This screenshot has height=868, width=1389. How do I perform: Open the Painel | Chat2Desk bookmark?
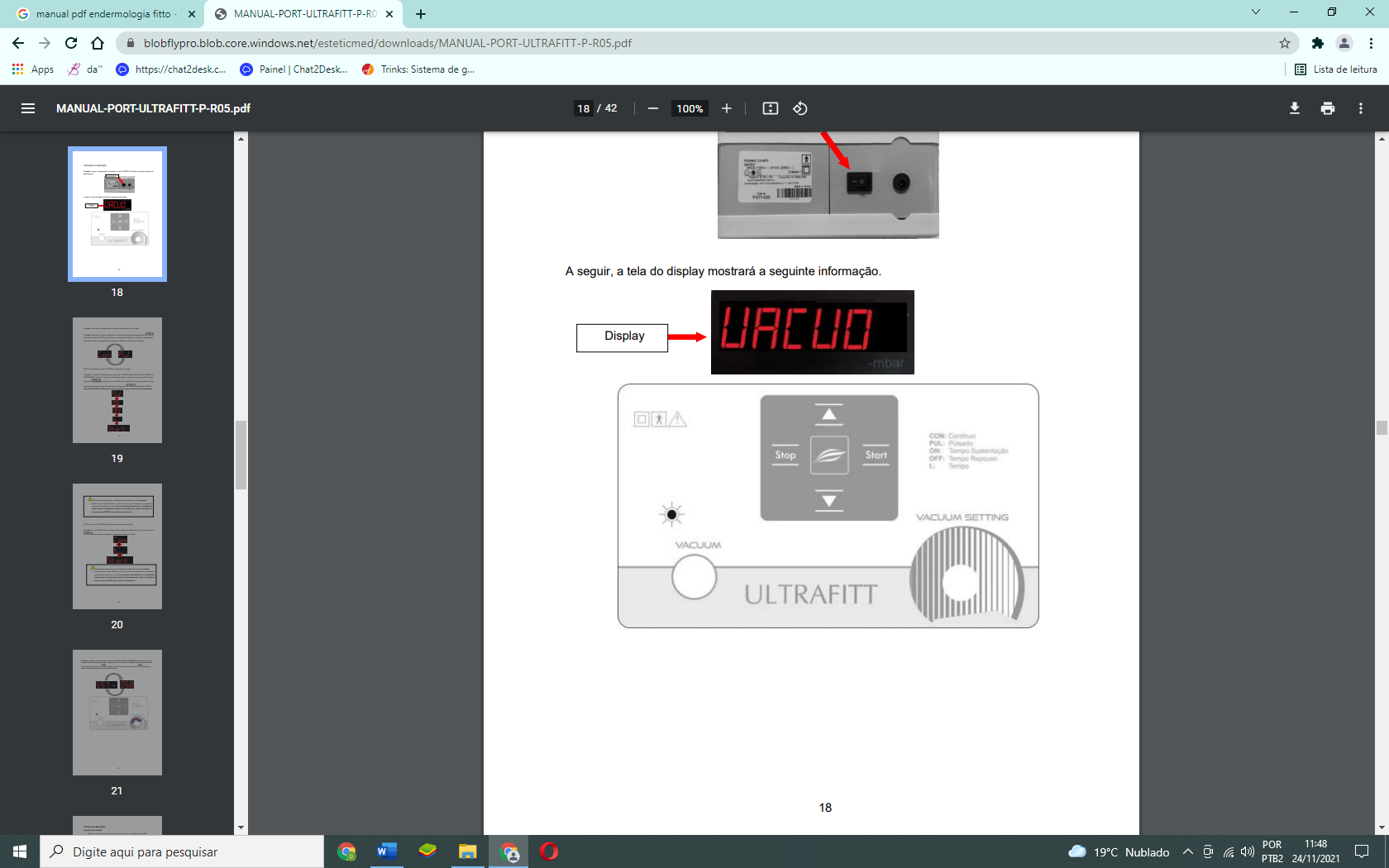(x=294, y=69)
